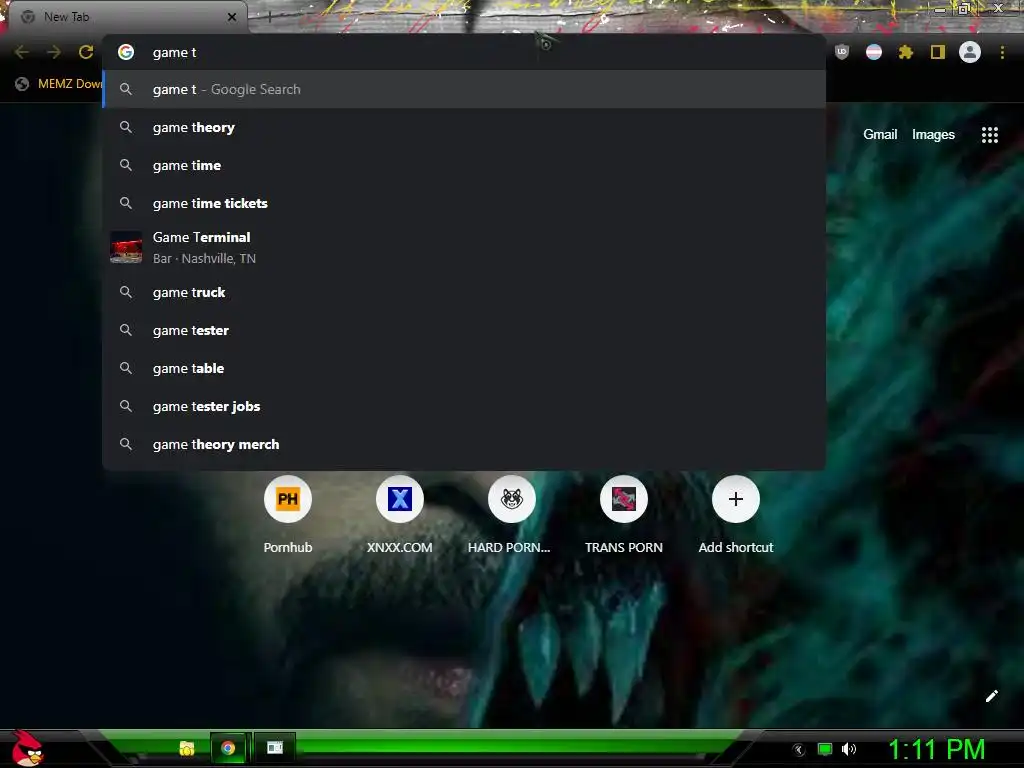Screen dimensions: 1024x768
Task: Select the 'game truck' suggestion
Action: (464, 292)
